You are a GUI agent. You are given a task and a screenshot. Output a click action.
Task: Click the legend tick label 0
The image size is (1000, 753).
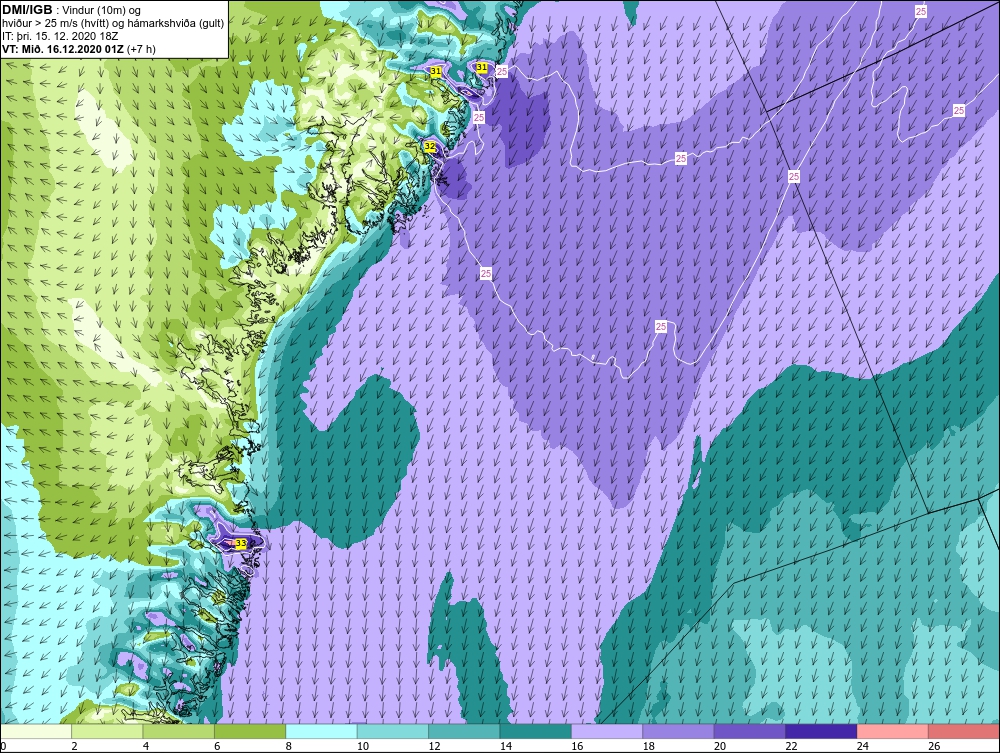[3, 746]
